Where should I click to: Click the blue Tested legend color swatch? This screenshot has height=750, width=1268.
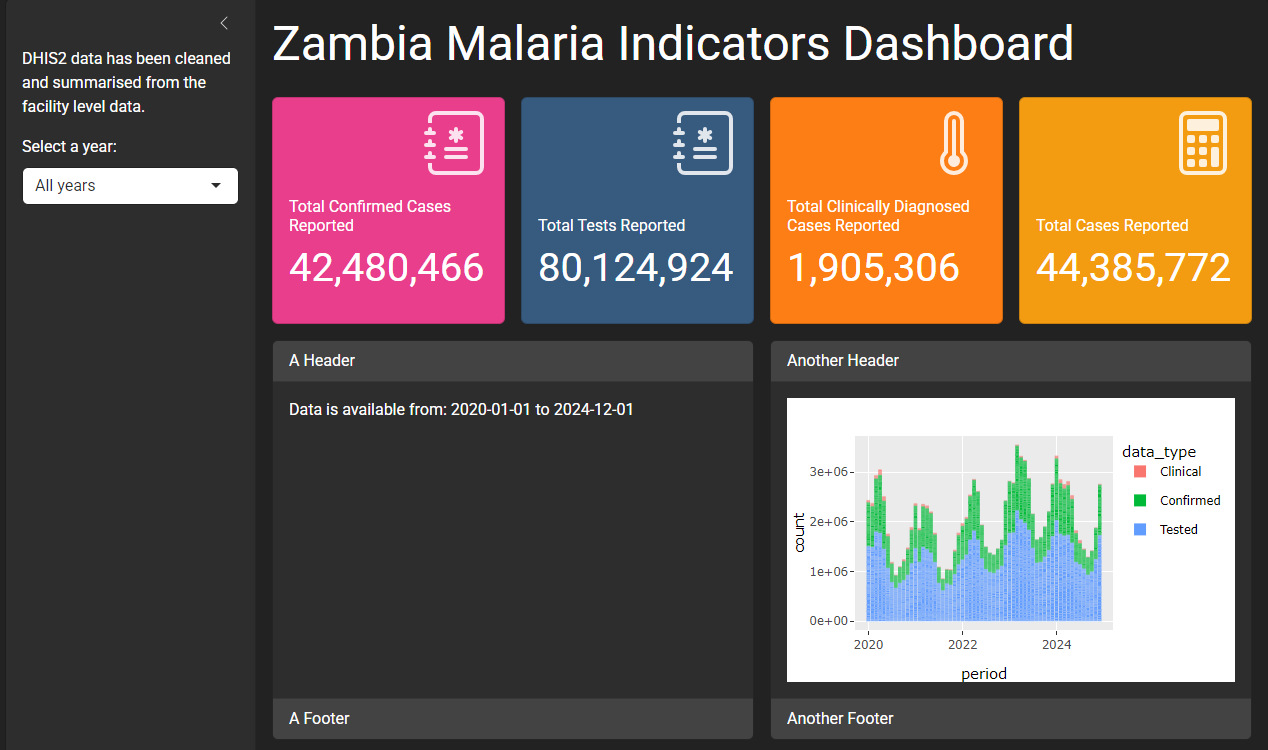pyautogui.click(x=1140, y=530)
